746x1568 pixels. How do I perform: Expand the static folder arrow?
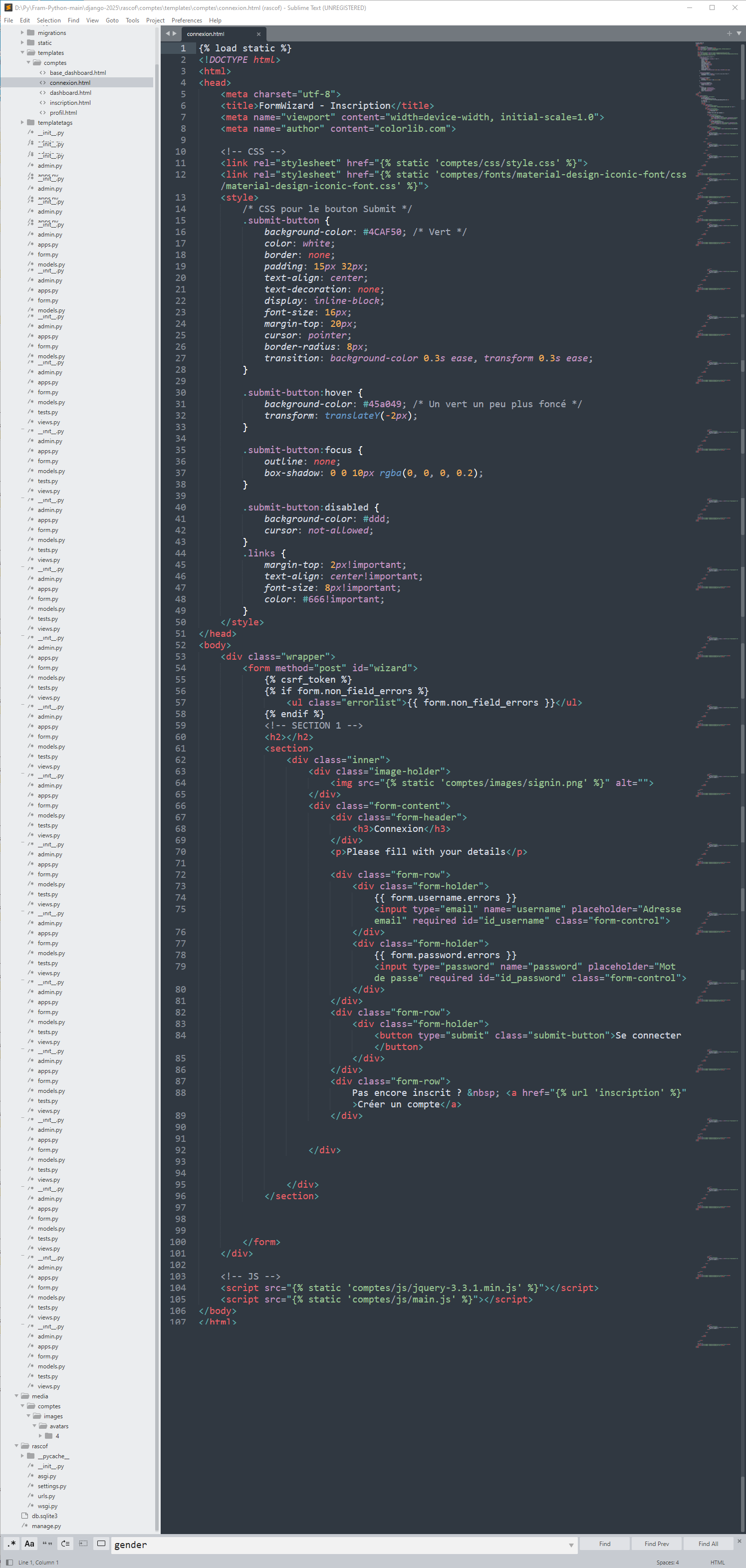point(22,42)
